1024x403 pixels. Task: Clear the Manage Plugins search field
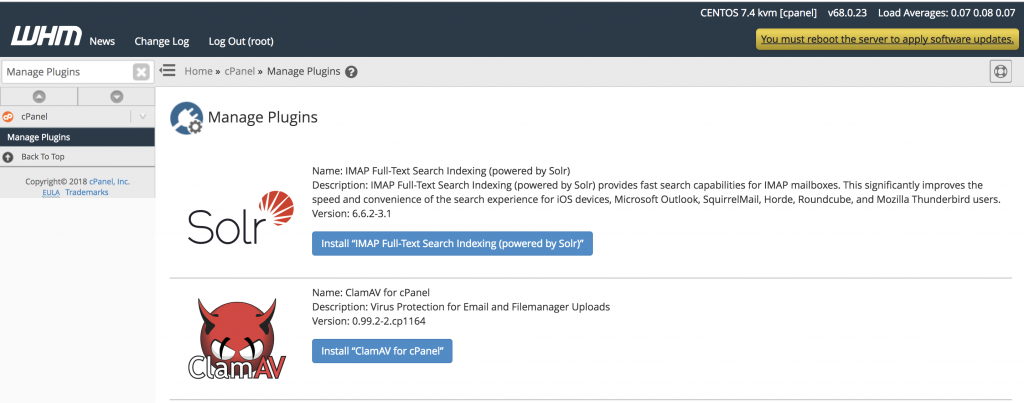click(x=141, y=72)
